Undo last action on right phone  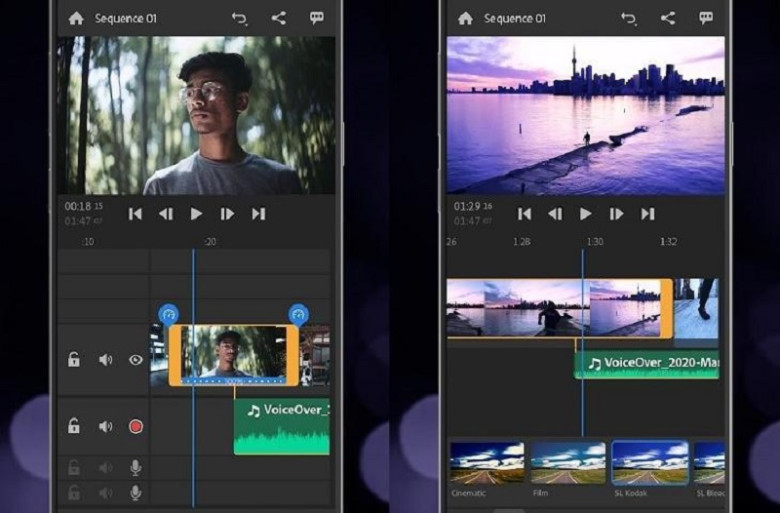coord(629,19)
